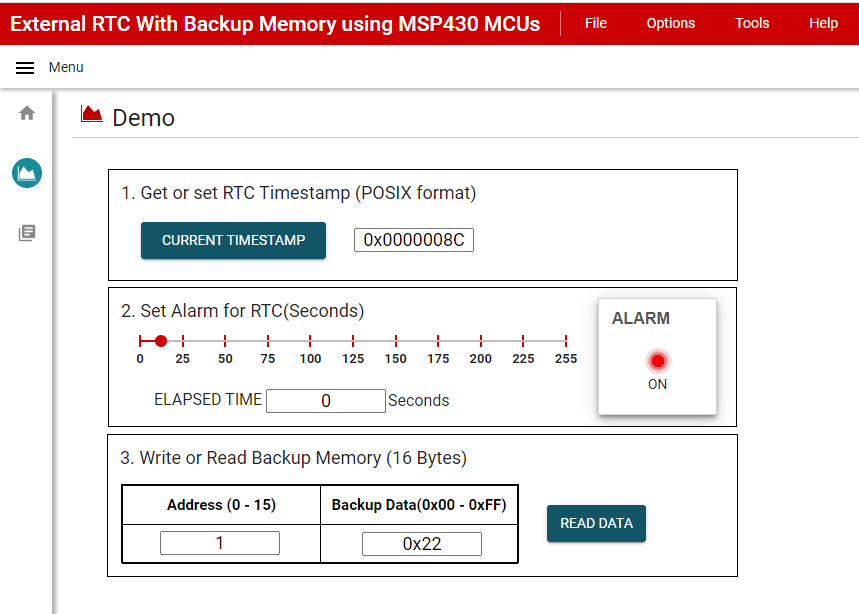
Task: Open the Options menu
Action: tap(670, 23)
